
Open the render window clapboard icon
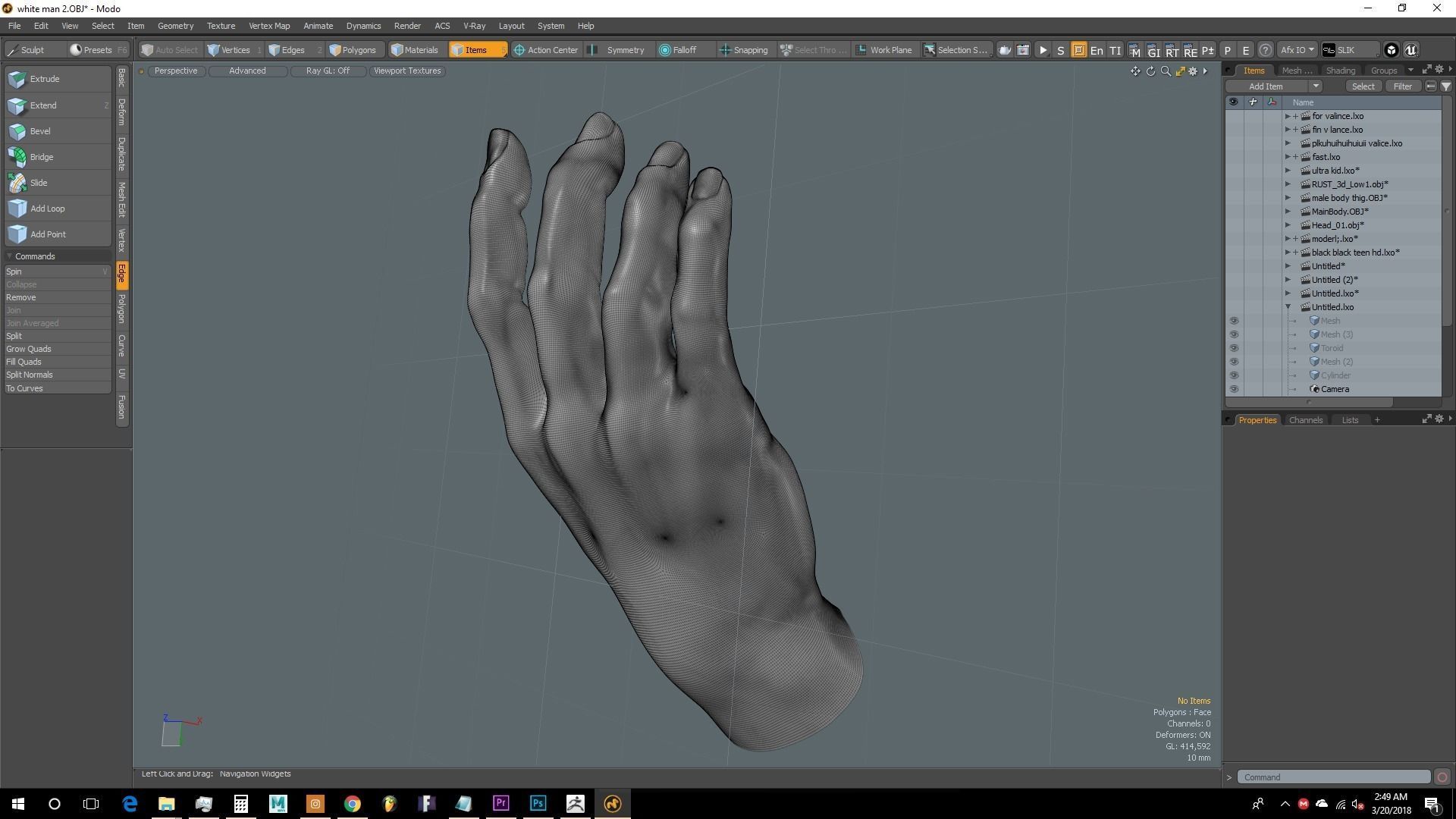tap(1023, 50)
